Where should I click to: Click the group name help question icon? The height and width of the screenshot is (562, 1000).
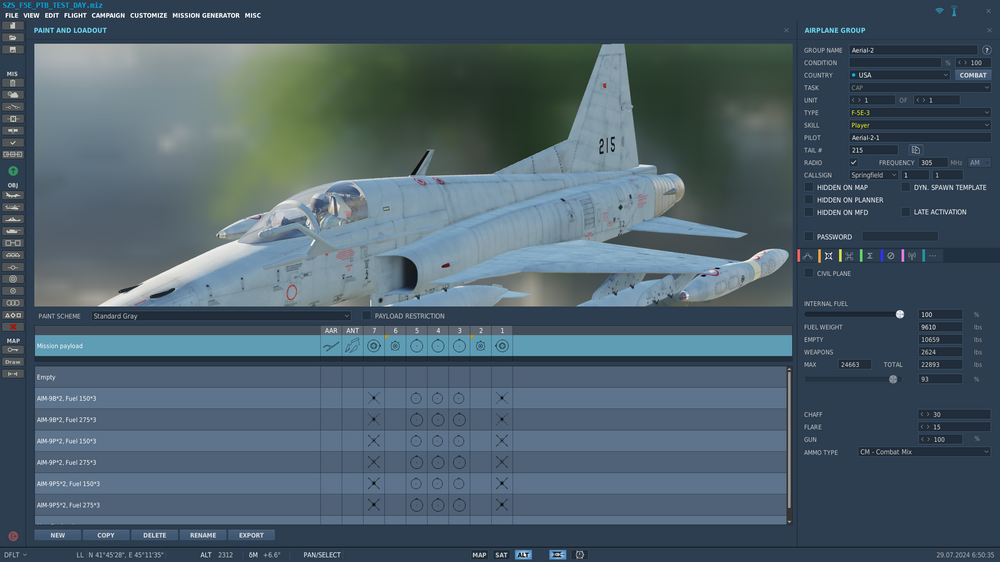click(987, 50)
